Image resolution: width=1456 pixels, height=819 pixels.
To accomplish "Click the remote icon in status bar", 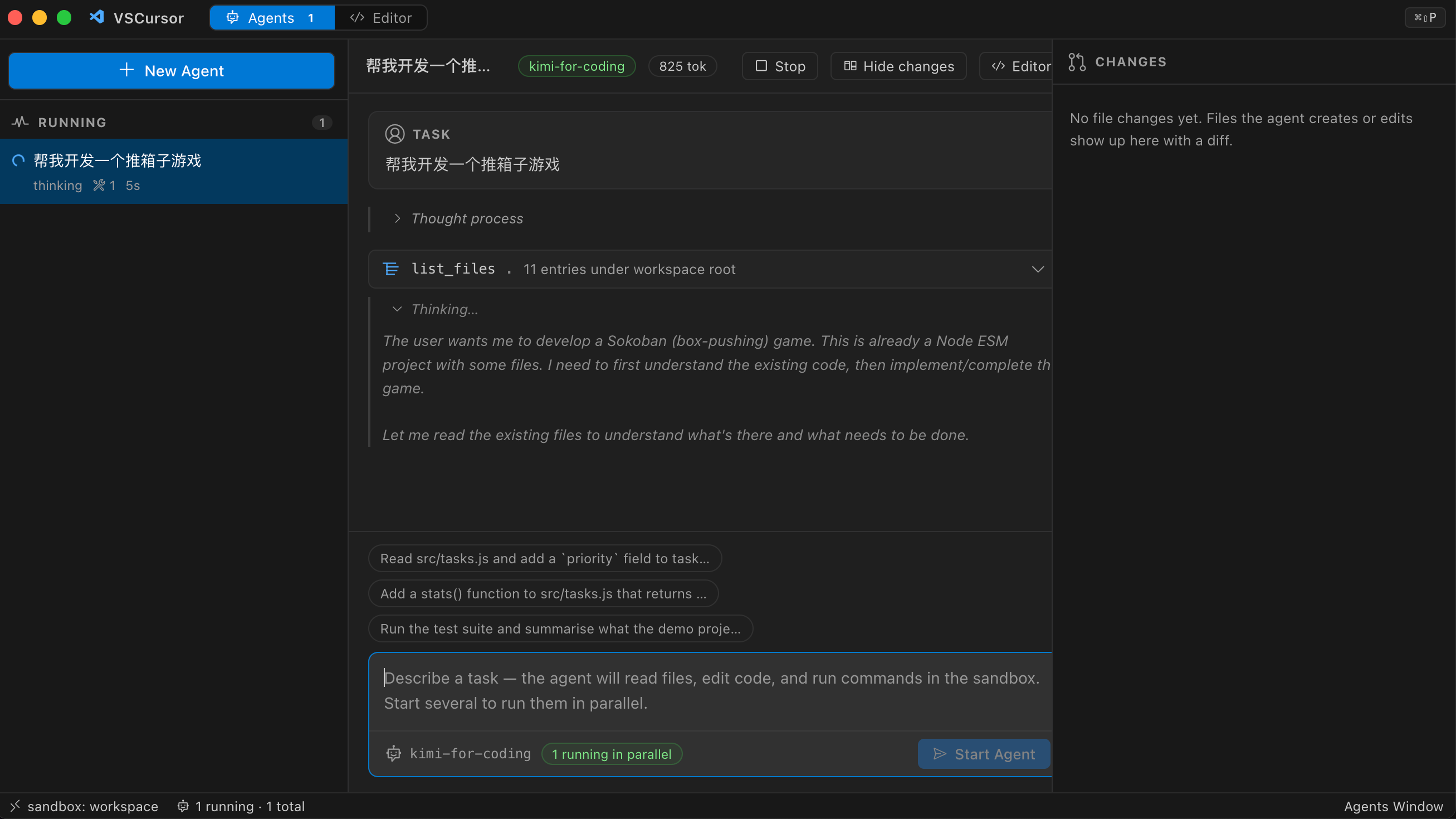I will (x=15, y=806).
